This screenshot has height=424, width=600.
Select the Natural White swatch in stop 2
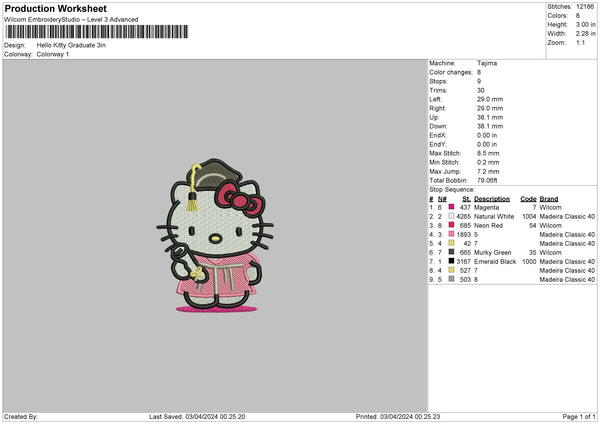point(451,216)
